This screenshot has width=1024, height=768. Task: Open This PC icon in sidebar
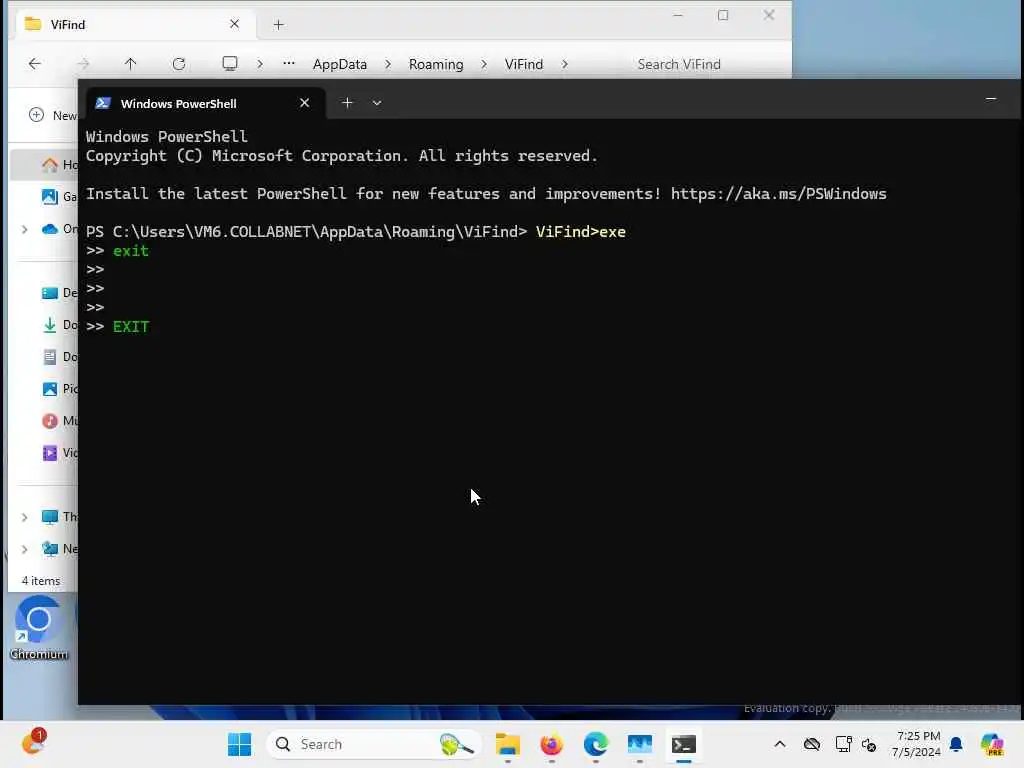click(x=50, y=517)
